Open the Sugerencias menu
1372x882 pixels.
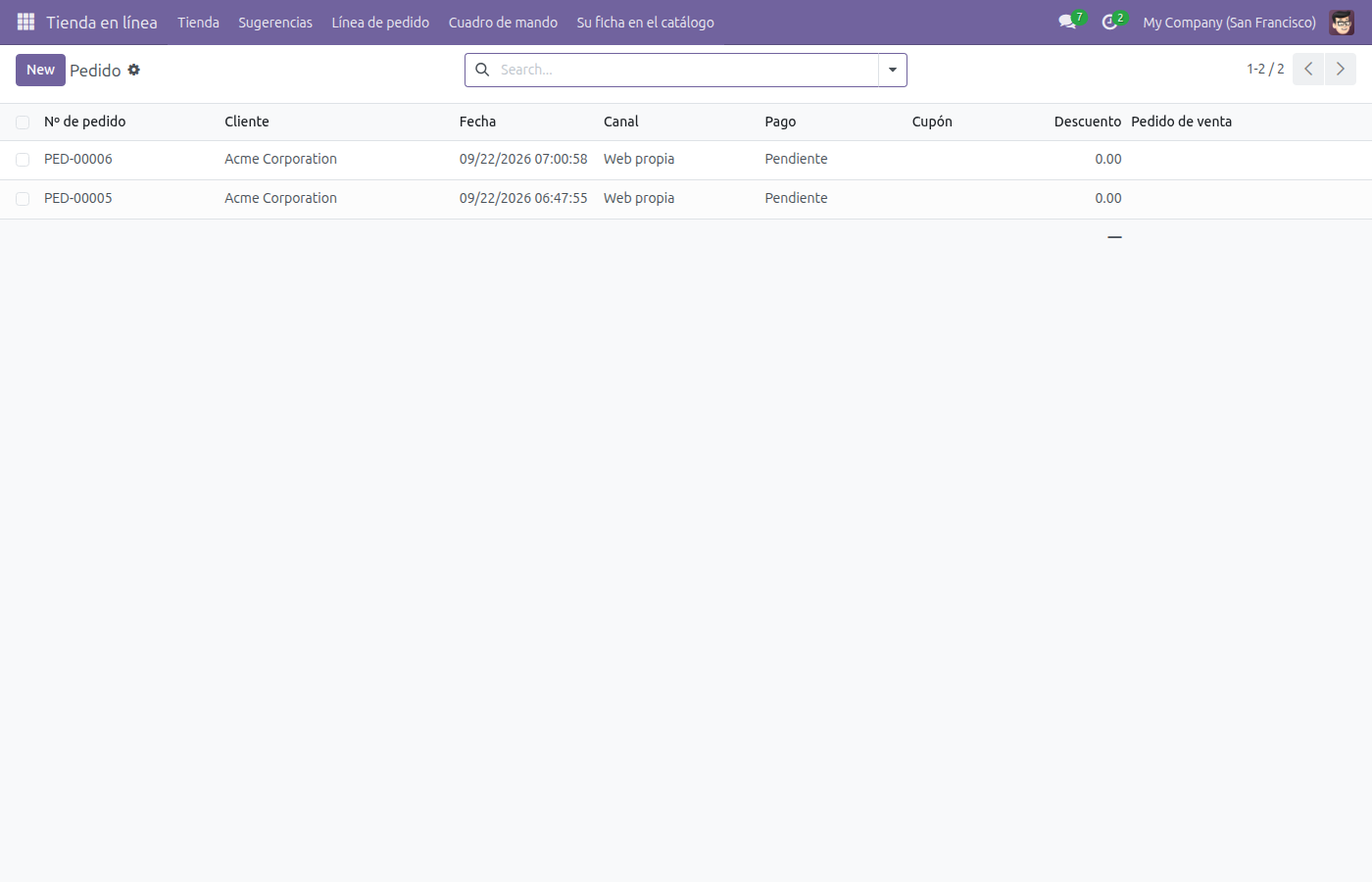(275, 22)
